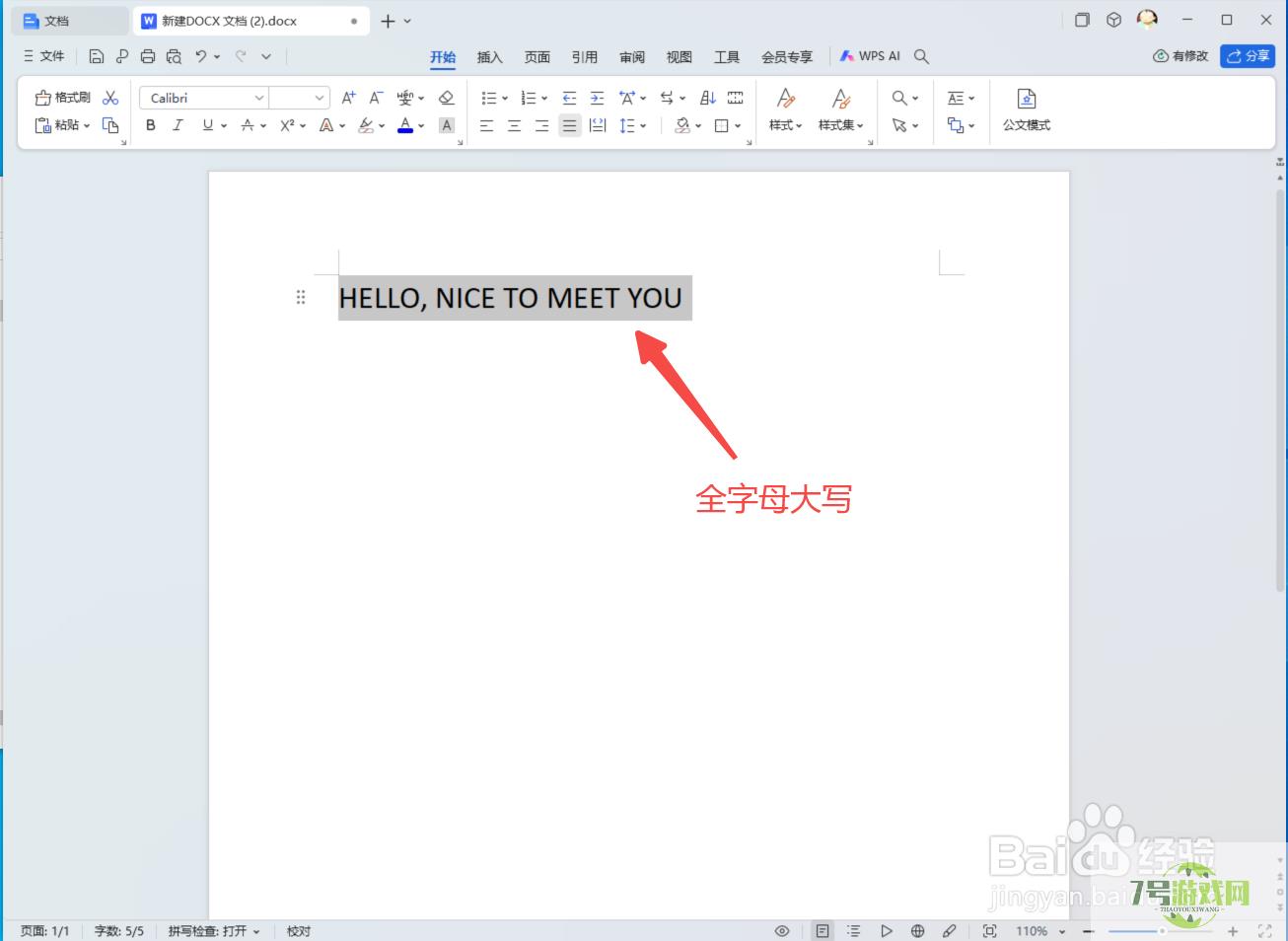Click the zoom slider in status bar
The width and height of the screenshot is (1288, 941).
click(1162, 931)
